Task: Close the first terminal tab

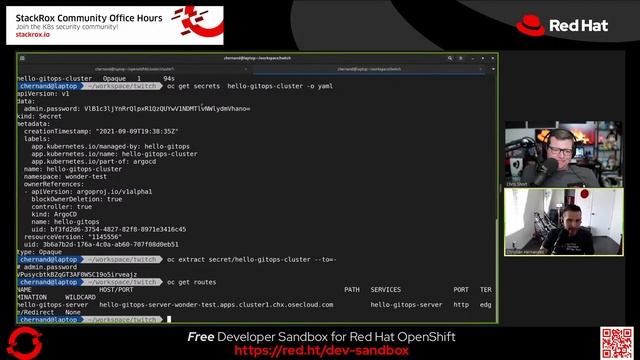Action: pyautogui.click(x=245, y=69)
